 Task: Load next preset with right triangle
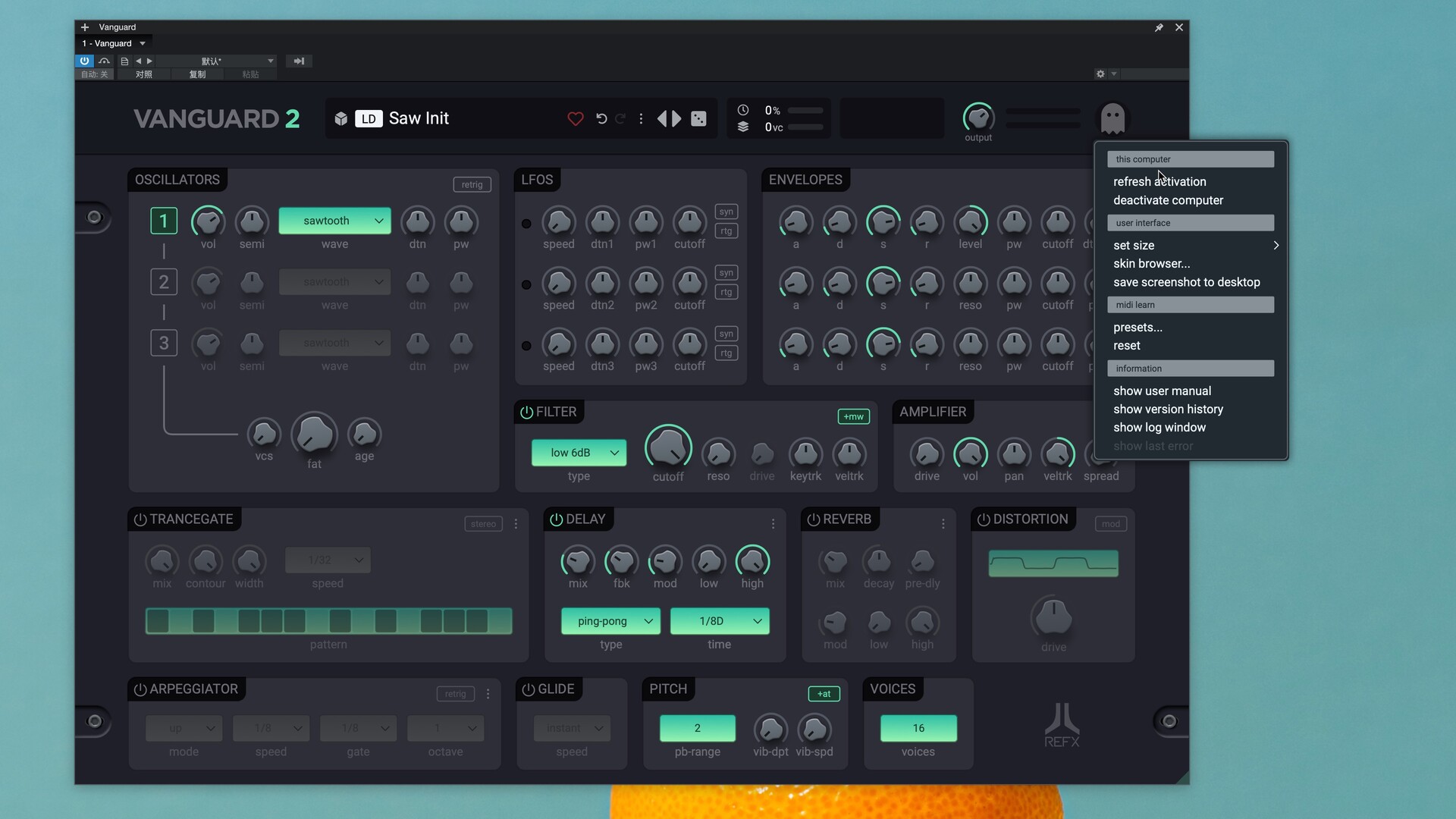click(676, 118)
